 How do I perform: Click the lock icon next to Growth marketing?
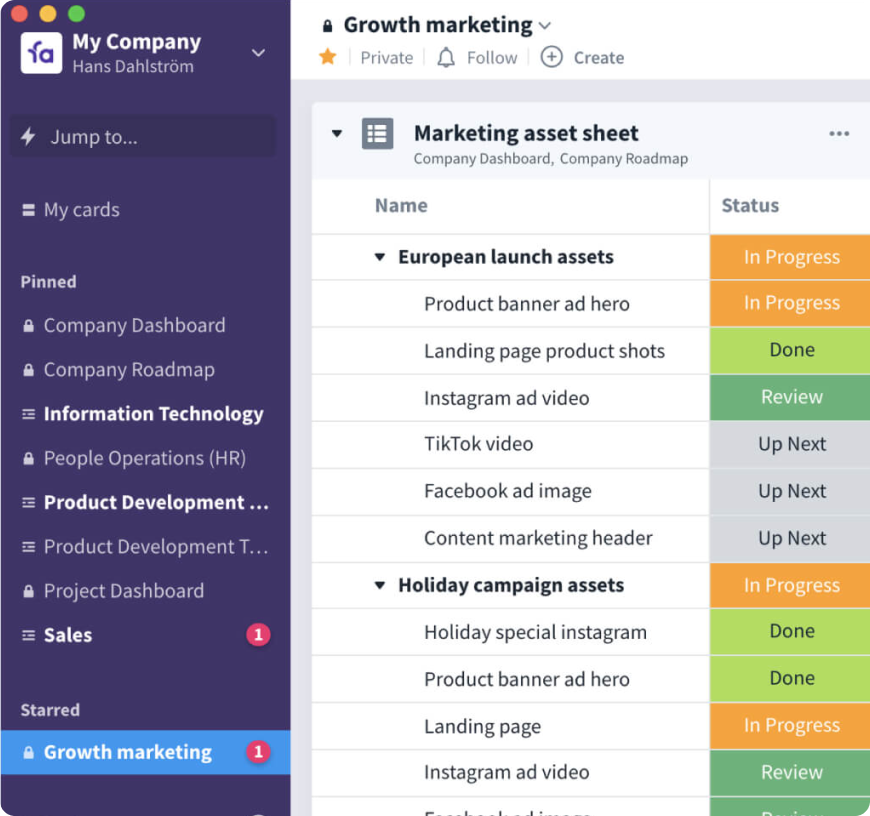coord(329,24)
